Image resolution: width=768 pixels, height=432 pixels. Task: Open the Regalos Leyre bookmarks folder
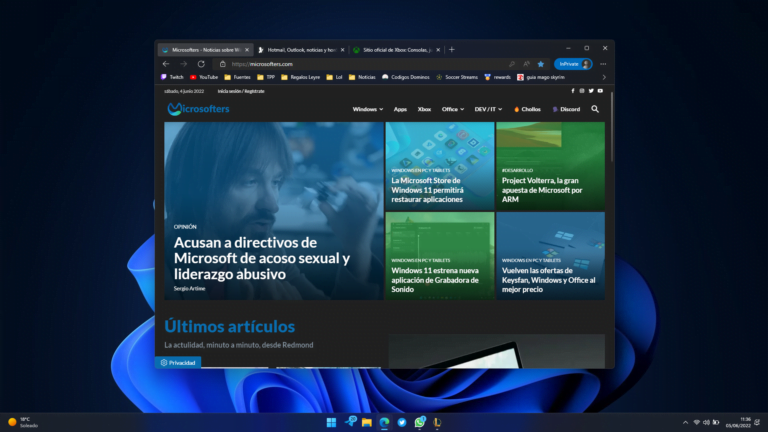tap(300, 77)
